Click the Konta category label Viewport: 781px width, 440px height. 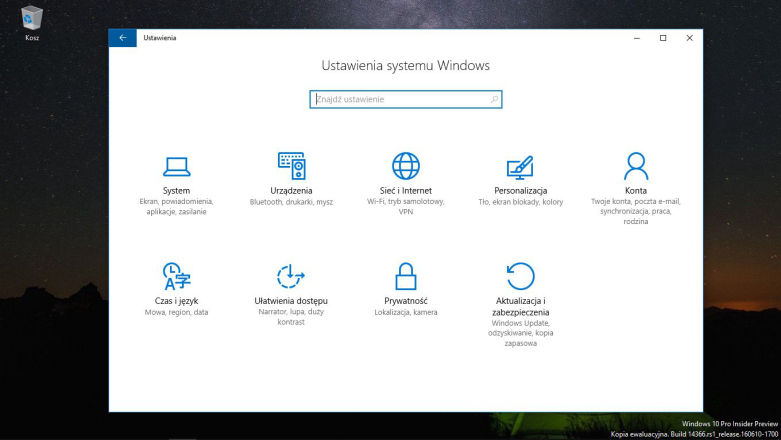tap(636, 191)
